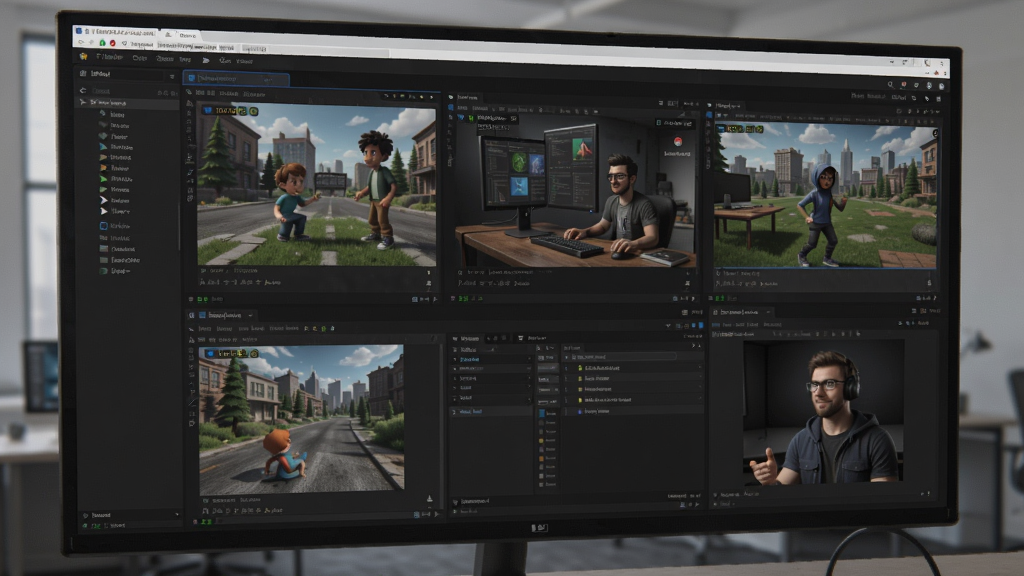This screenshot has height=576, width=1024.
Task: Pick the orange color swatch in the swatch column
Action: tap(541, 458)
